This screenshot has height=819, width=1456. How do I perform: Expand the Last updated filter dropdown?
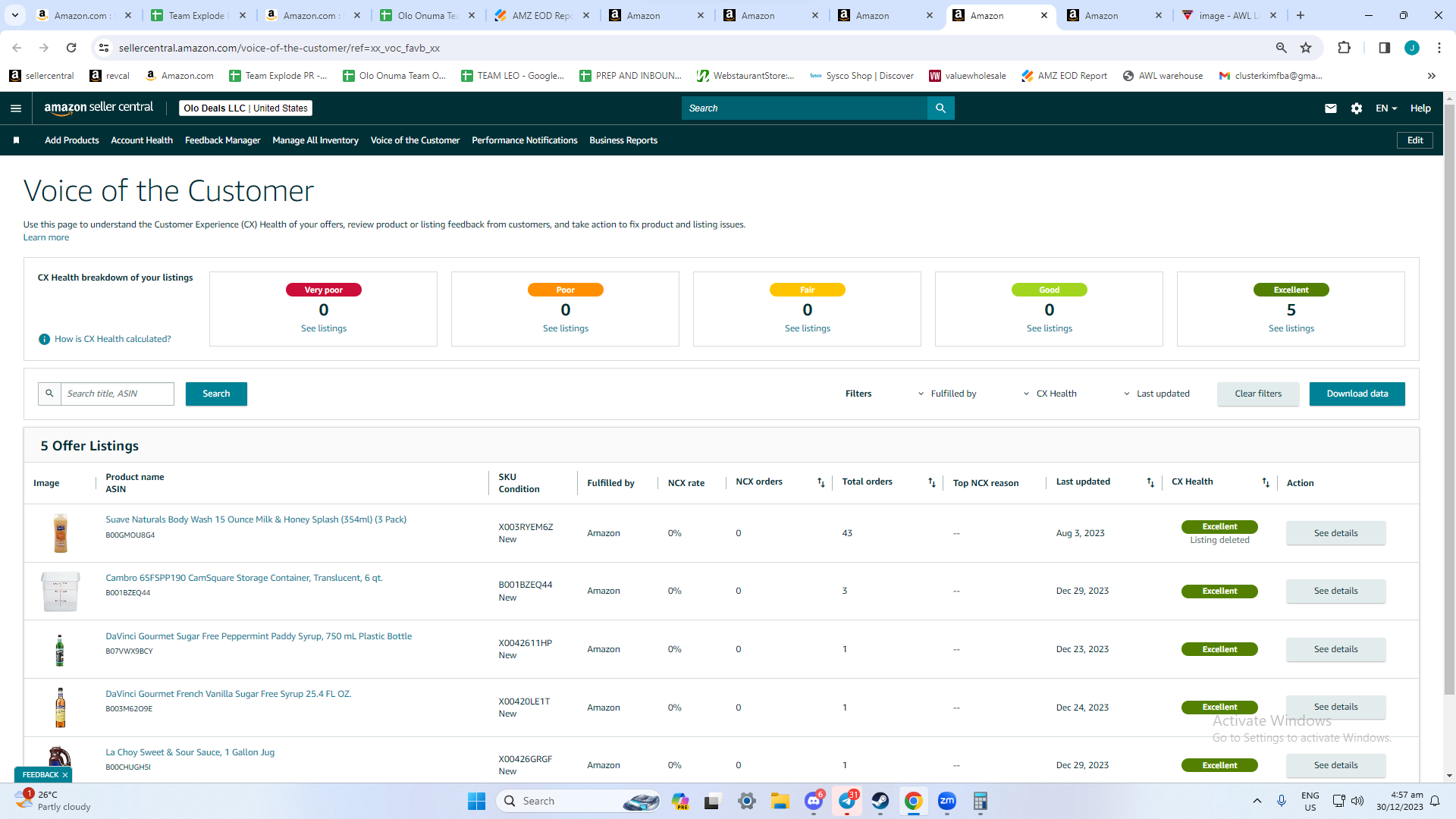(1157, 394)
